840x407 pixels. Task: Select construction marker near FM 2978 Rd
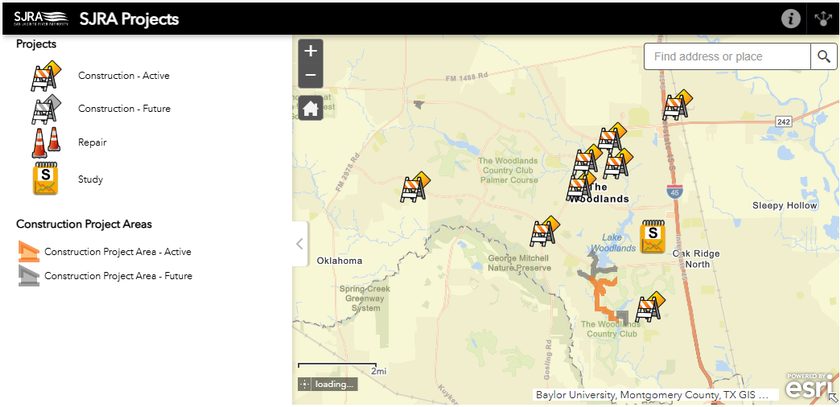(x=414, y=188)
